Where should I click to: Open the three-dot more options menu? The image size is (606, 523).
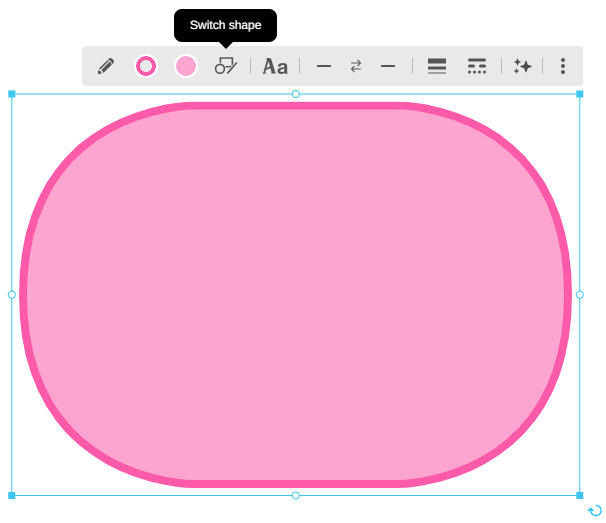(563, 66)
